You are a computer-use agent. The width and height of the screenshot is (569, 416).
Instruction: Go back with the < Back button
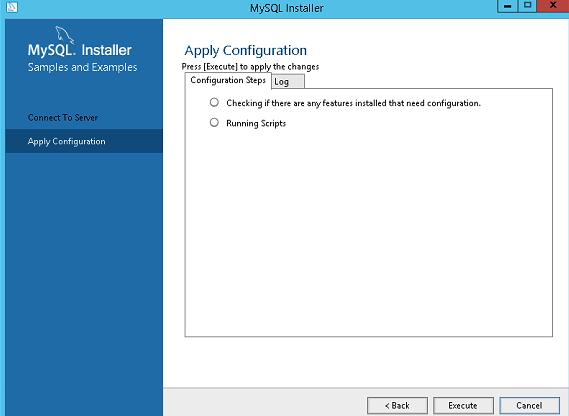[397, 405]
